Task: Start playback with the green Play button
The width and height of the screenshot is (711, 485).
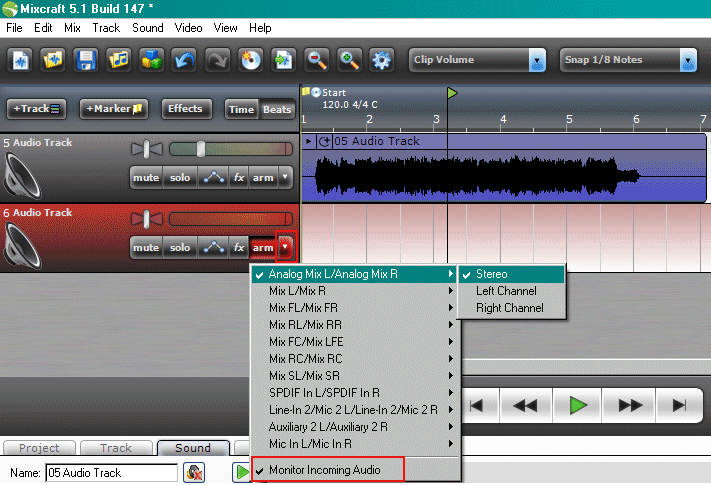Action: 578,405
